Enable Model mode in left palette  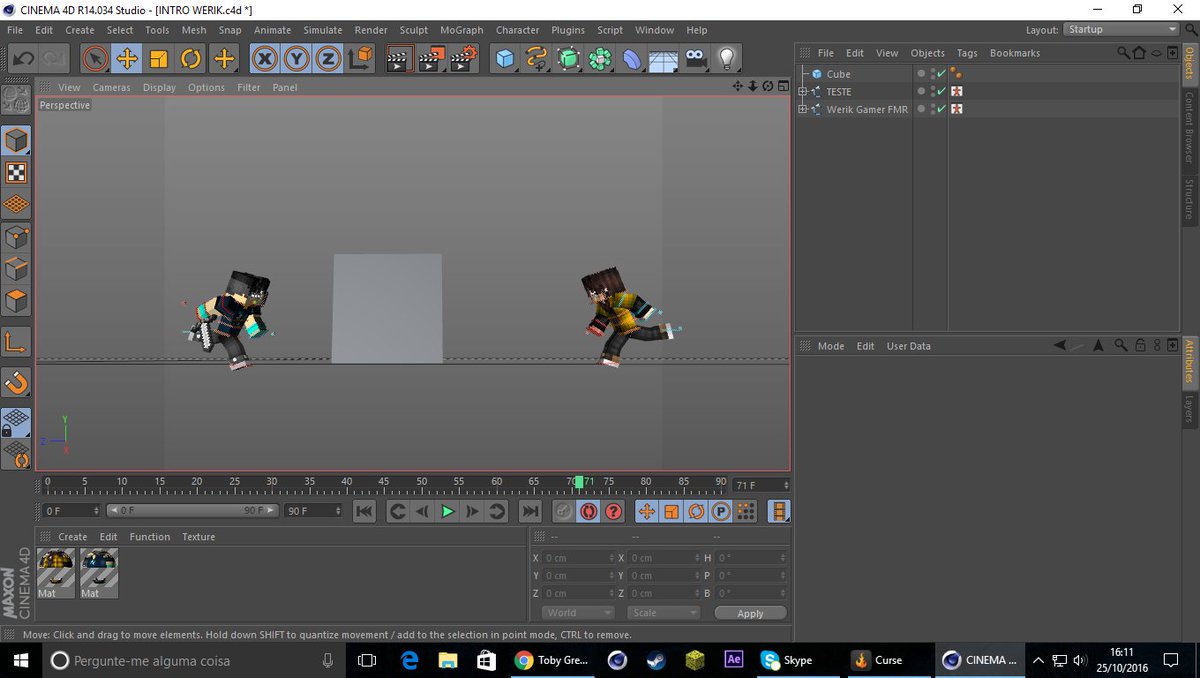[x=16, y=140]
